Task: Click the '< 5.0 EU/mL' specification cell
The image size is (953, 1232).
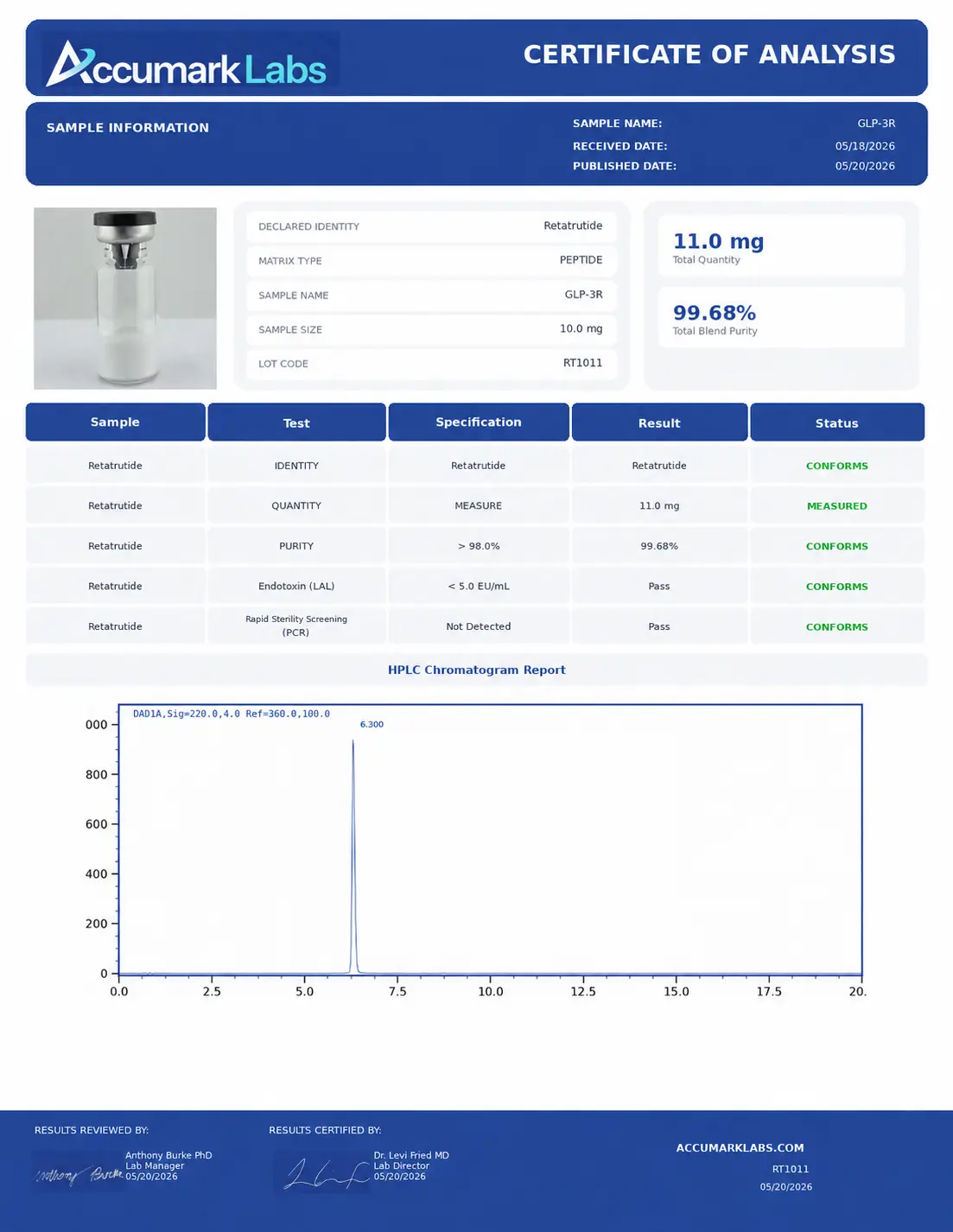Action: 479,586
